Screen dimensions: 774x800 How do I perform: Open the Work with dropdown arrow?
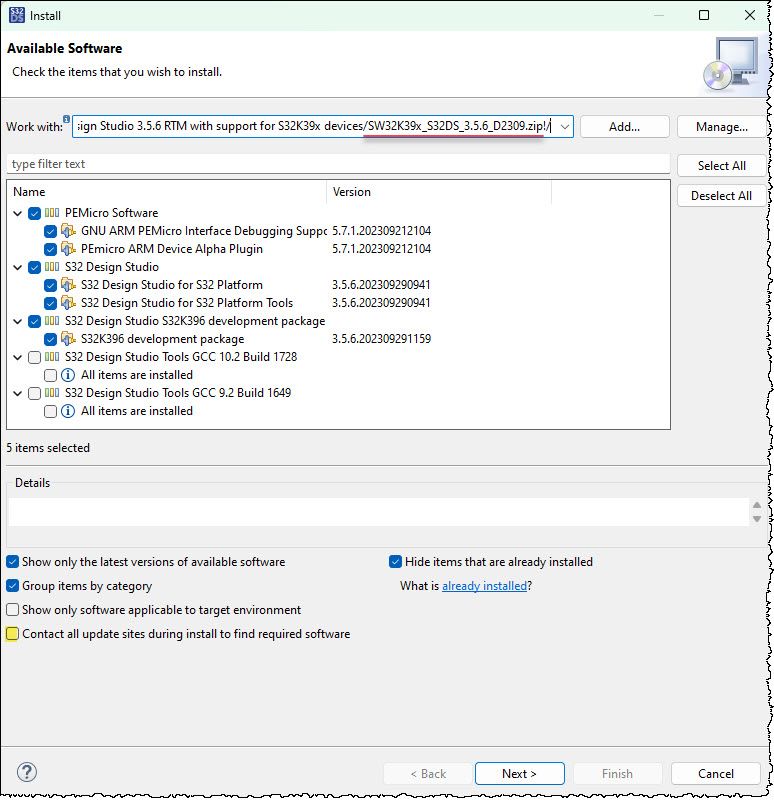[x=564, y=127]
